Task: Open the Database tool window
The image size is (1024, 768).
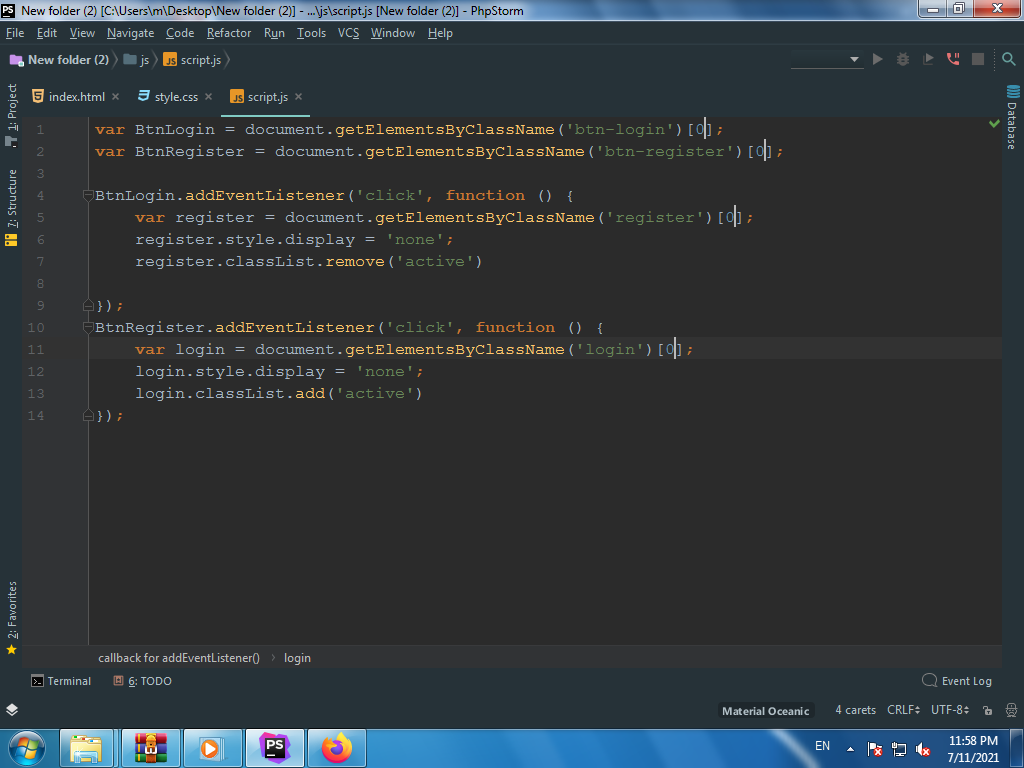Action: [1011, 118]
